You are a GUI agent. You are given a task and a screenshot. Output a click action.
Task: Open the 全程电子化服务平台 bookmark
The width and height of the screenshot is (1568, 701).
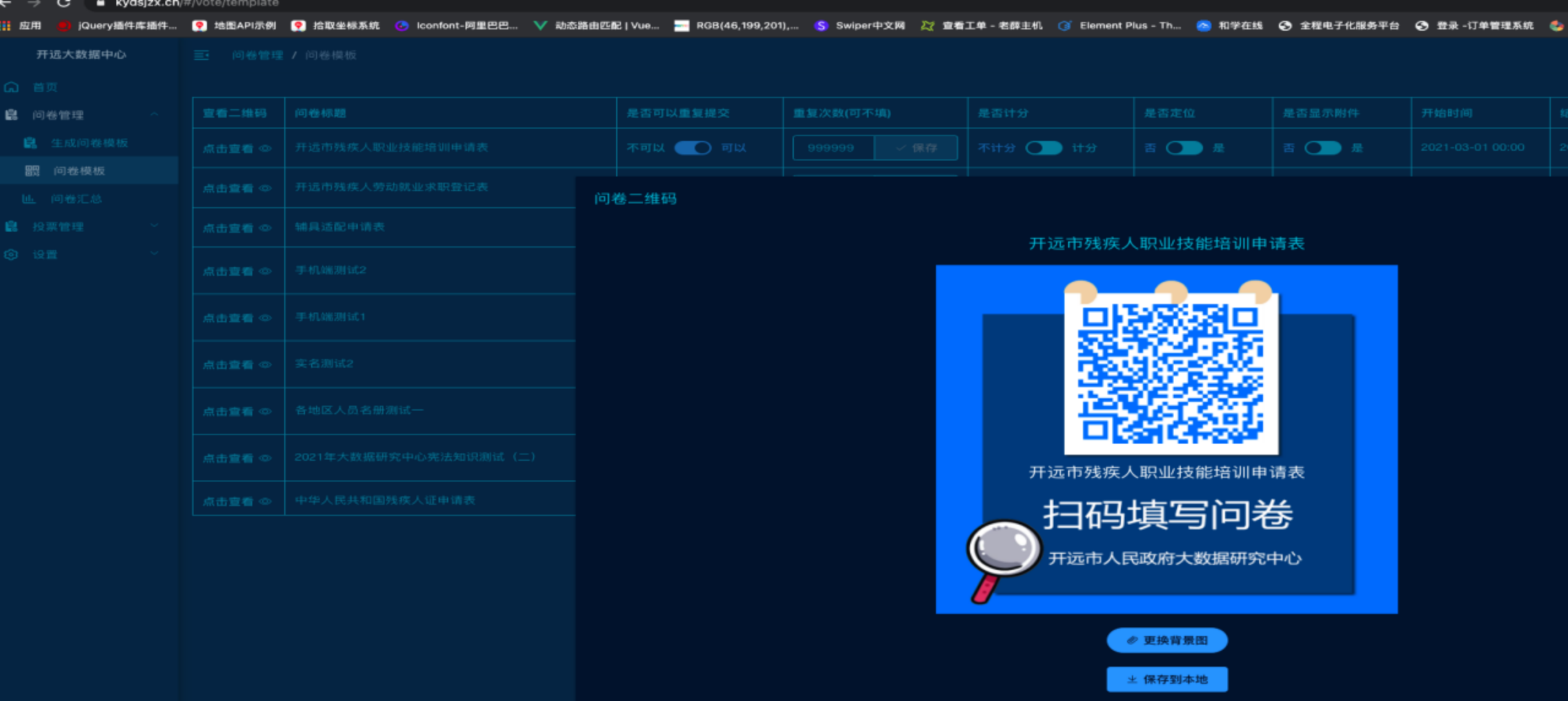click(1339, 26)
